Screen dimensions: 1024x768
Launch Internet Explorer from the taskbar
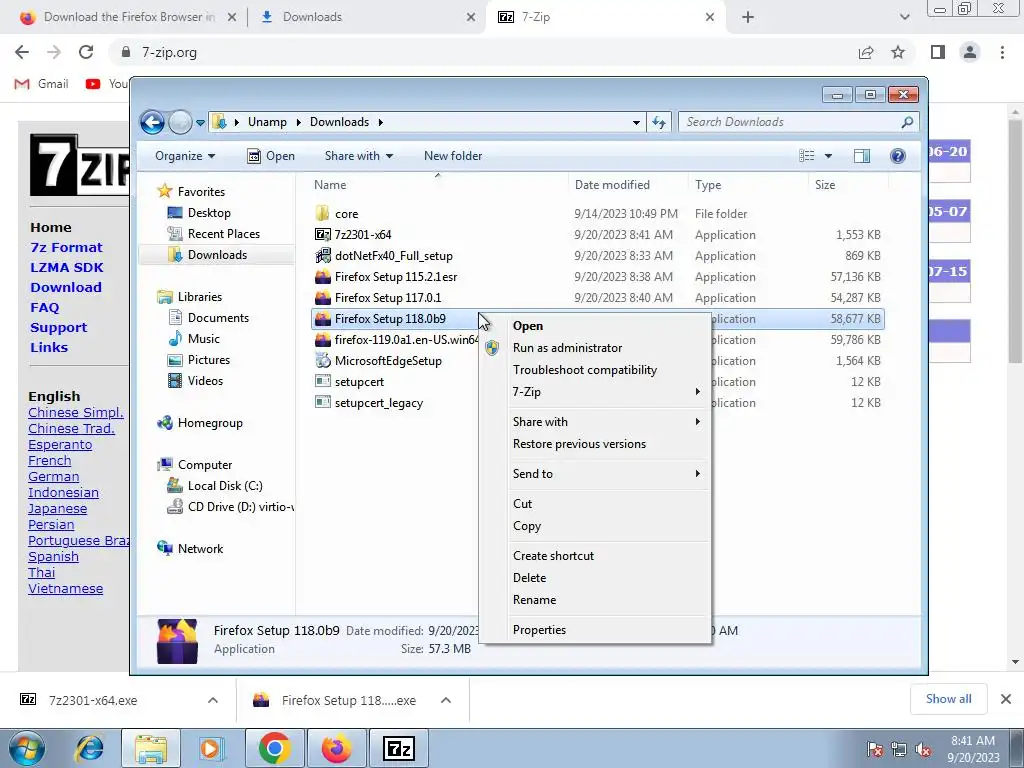click(x=89, y=748)
